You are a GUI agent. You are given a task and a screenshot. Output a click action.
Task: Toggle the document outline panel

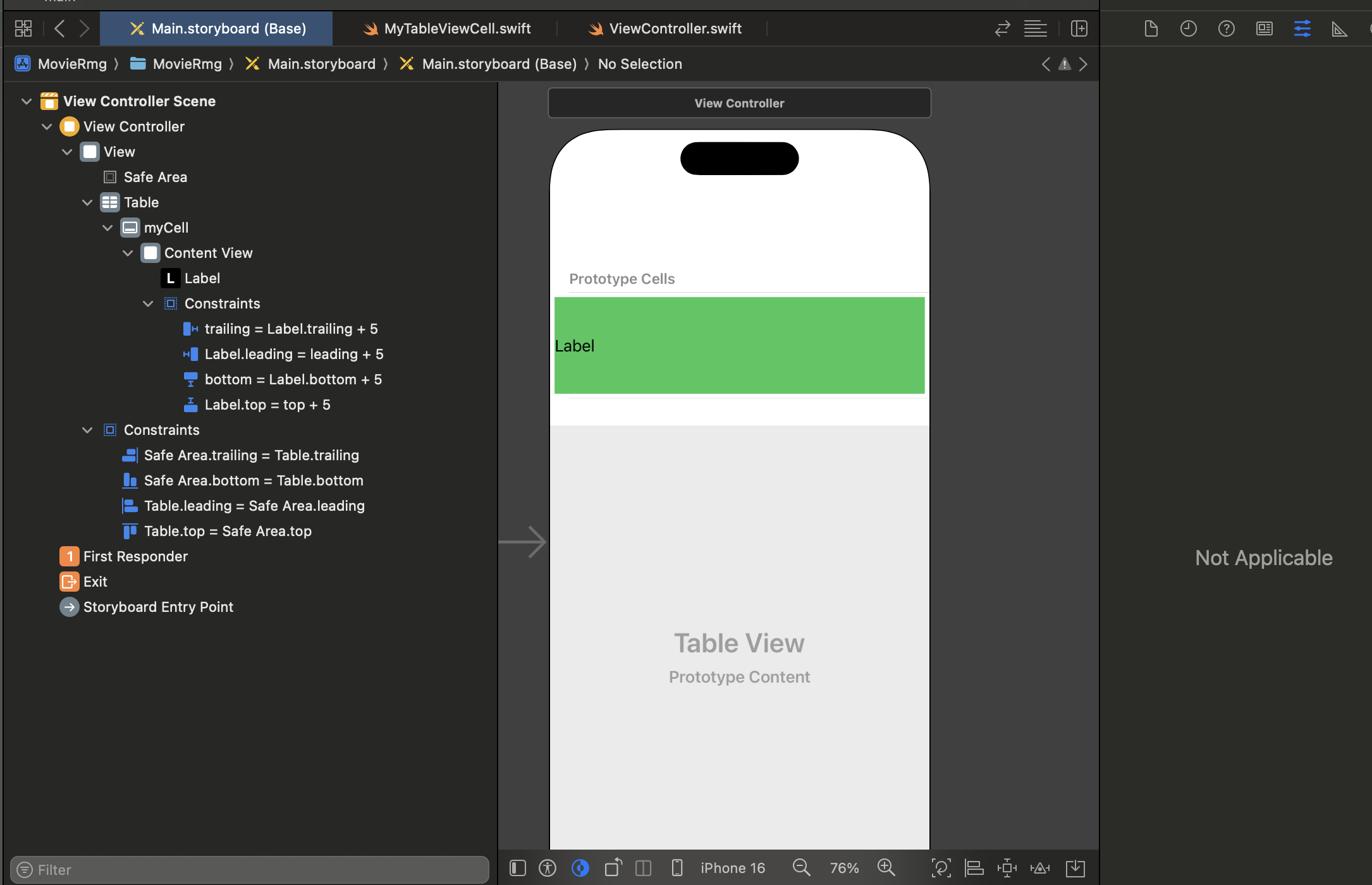pyautogui.click(x=518, y=868)
